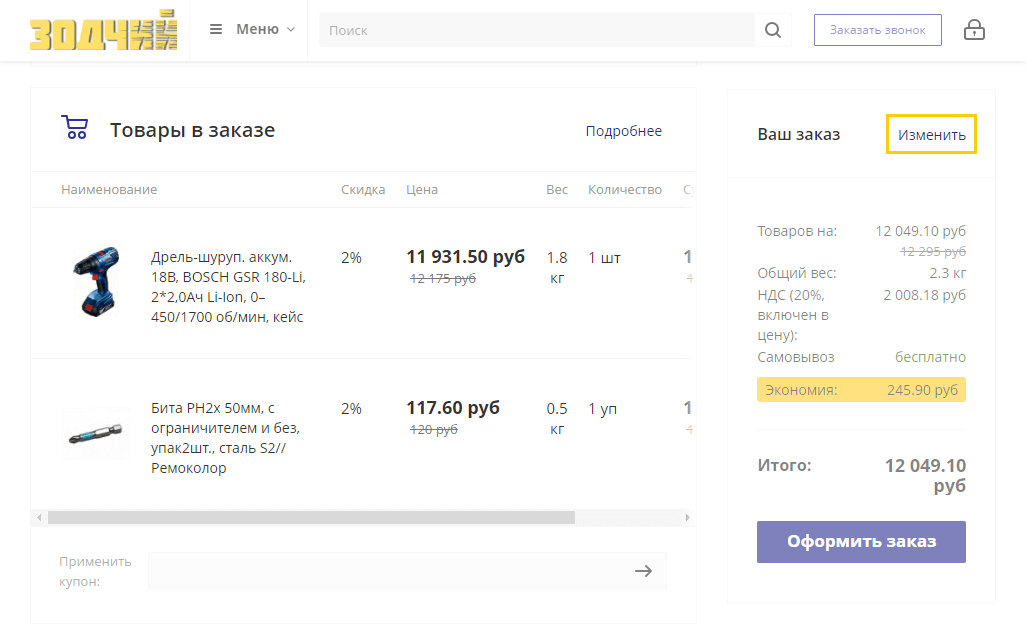Open account login via lock icon

tap(973, 30)
